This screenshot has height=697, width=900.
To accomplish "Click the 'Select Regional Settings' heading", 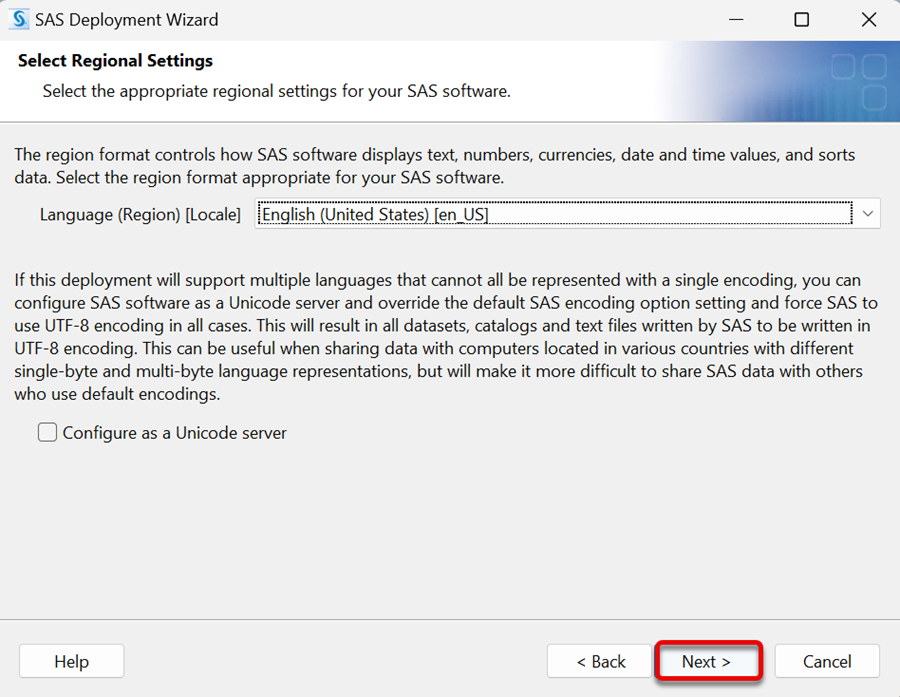I will pyautogui.click(x=115, y=61).
